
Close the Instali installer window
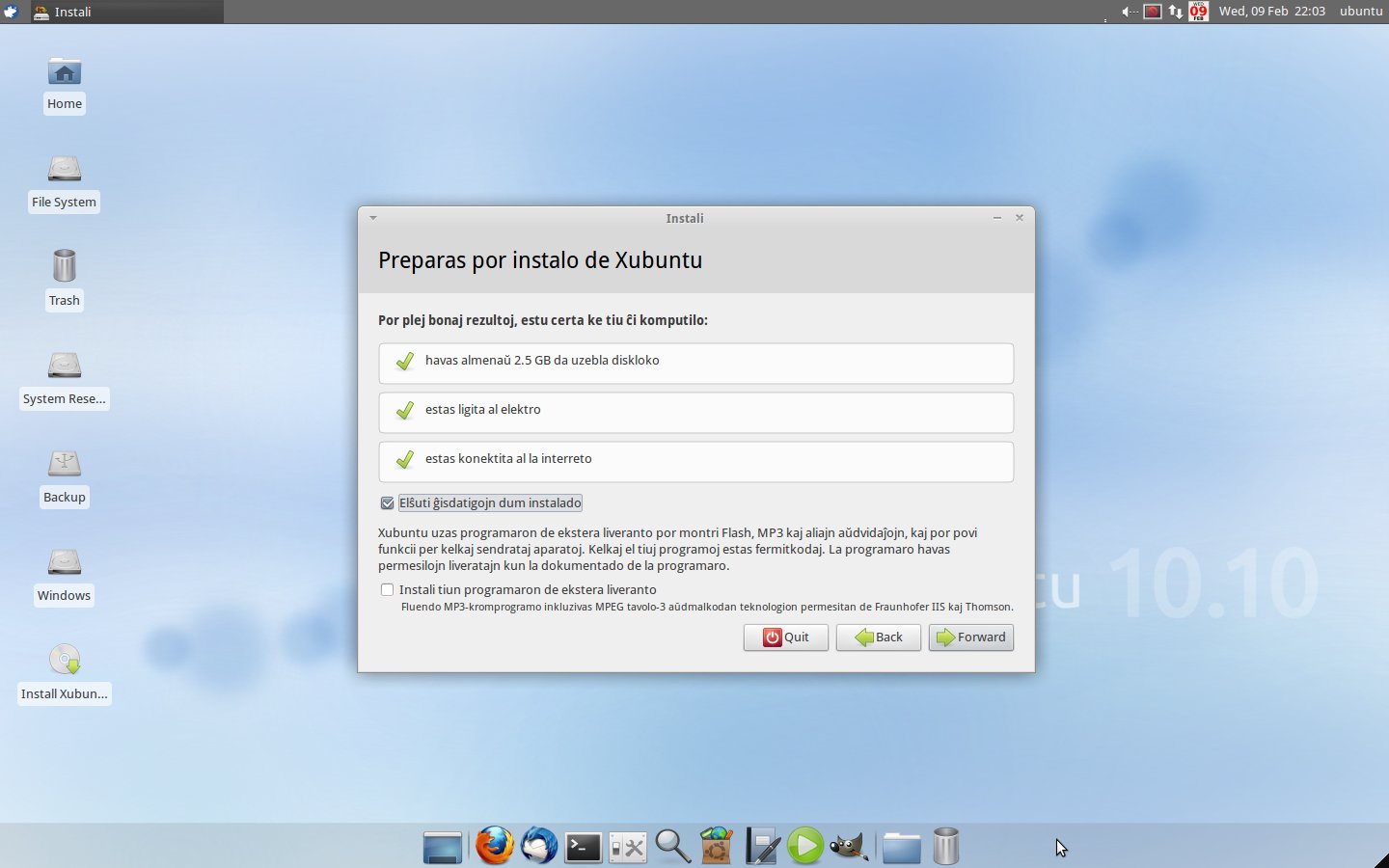pos(1020,218)
